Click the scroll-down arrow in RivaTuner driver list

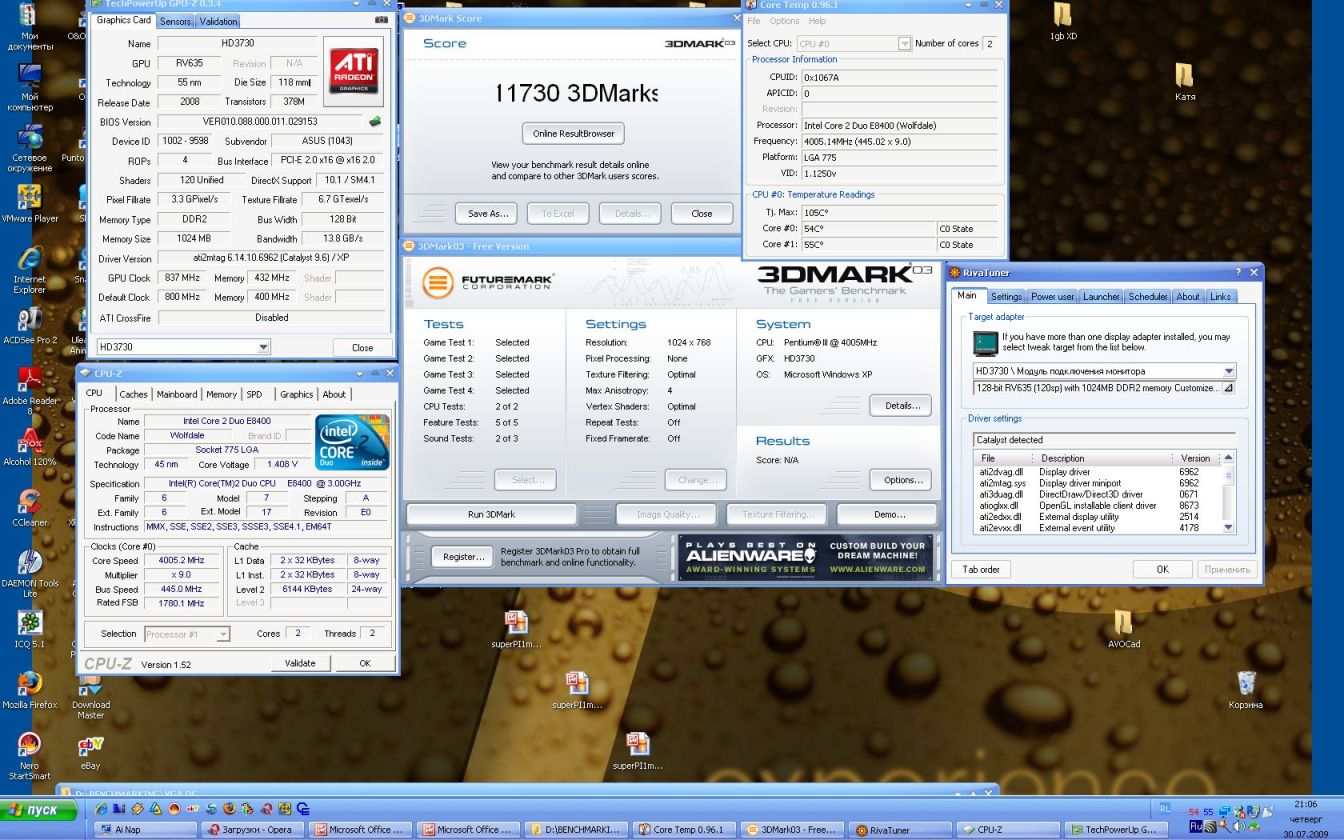pyautogui.click(x=1229, y=528)
